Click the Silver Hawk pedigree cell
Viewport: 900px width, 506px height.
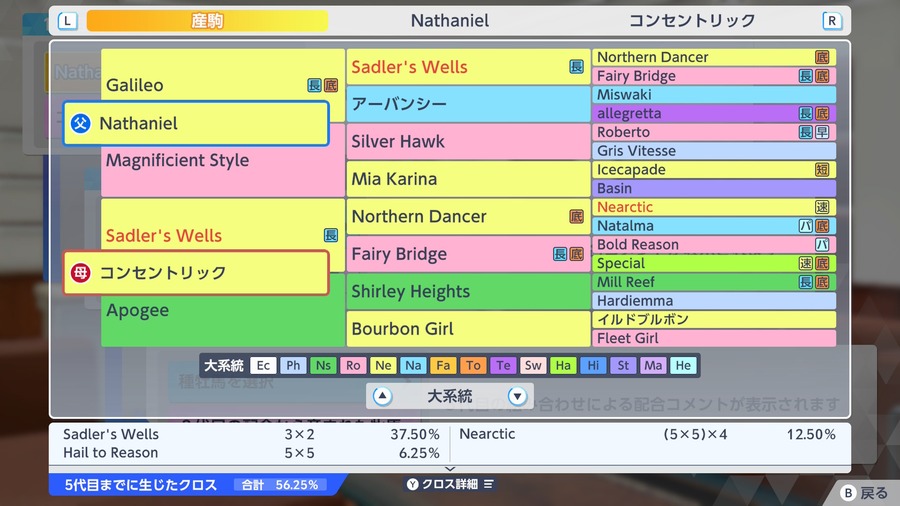click(x=468, y=141)
